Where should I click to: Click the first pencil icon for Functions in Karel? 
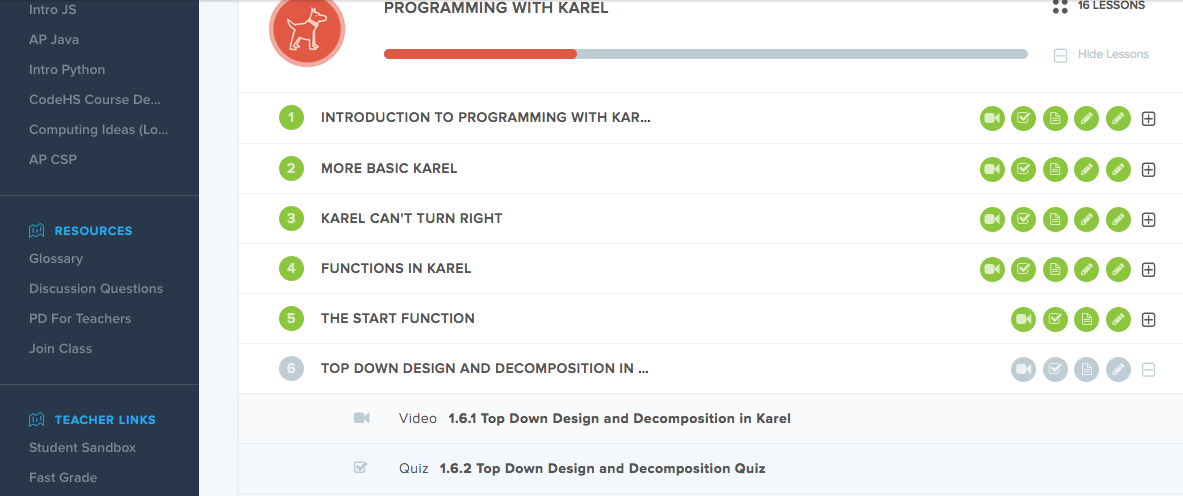click(1086, 268)
